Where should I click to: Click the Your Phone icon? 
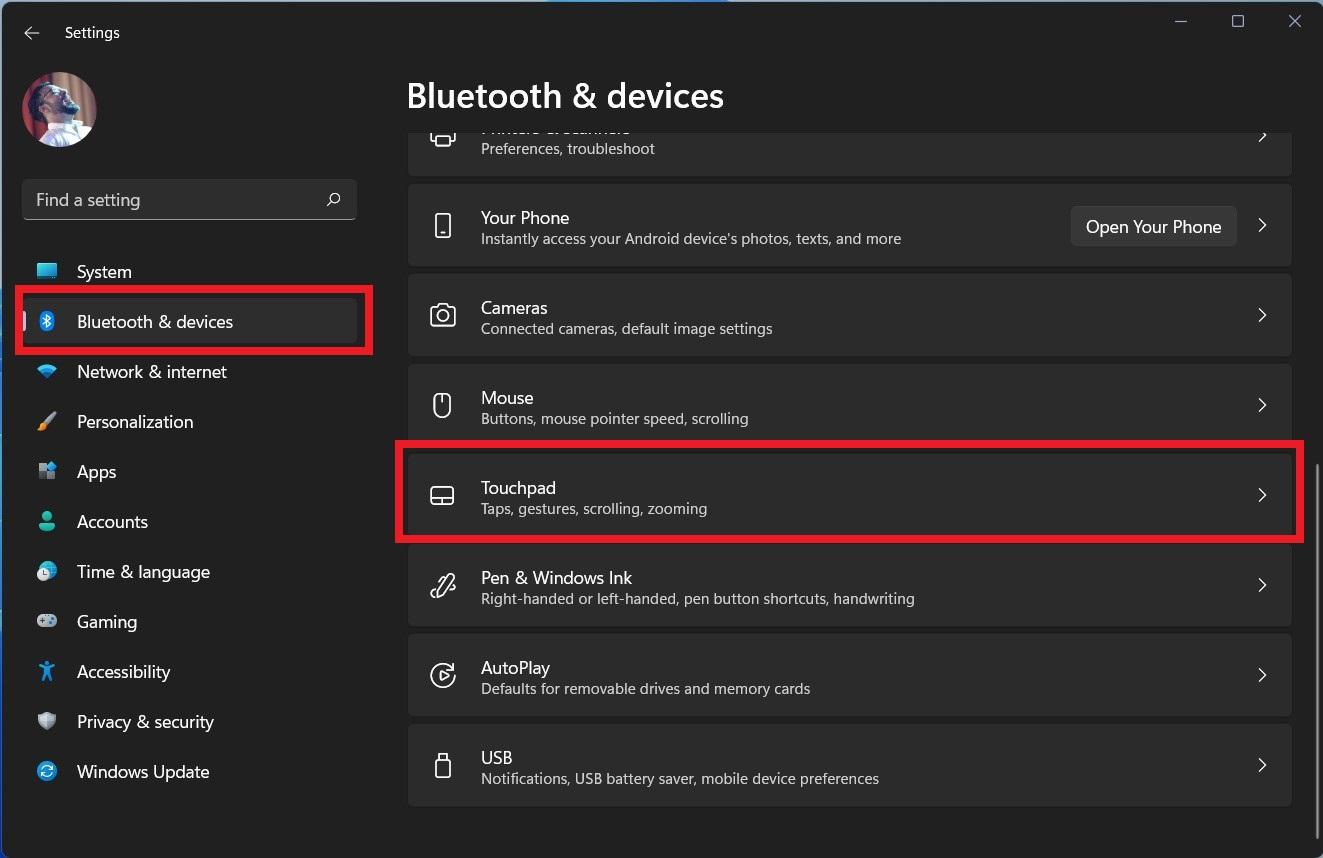click(442, 226)
